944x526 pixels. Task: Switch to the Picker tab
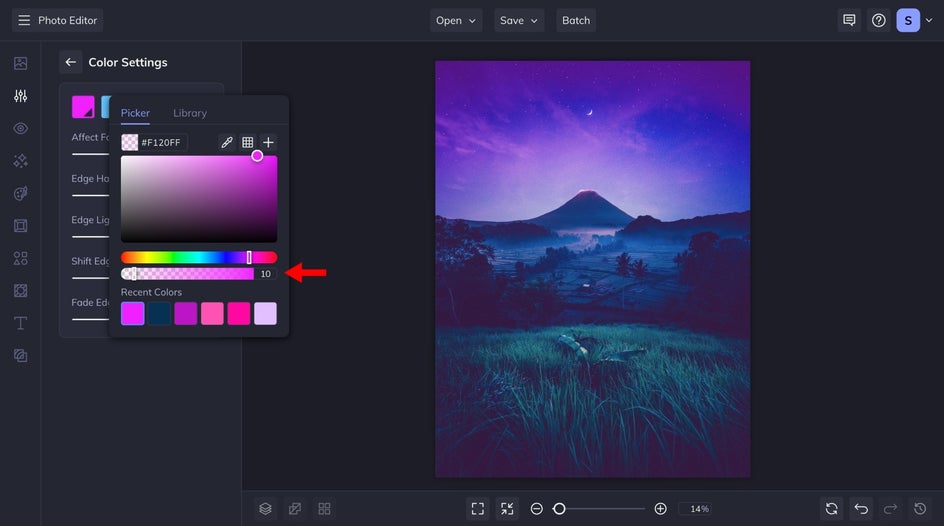[135, 113]
